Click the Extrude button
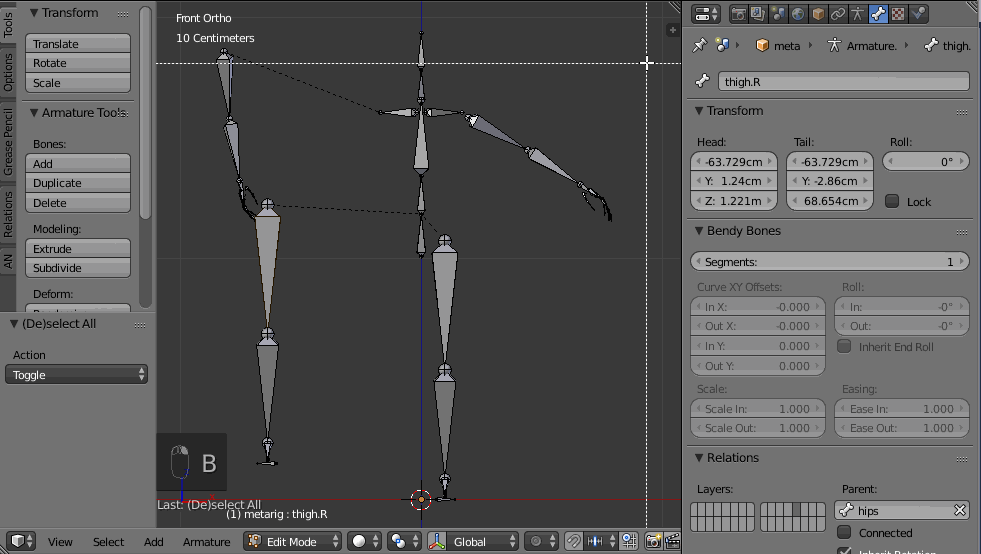The height and width of the screenshot is (554, 981). coord(78,249)
